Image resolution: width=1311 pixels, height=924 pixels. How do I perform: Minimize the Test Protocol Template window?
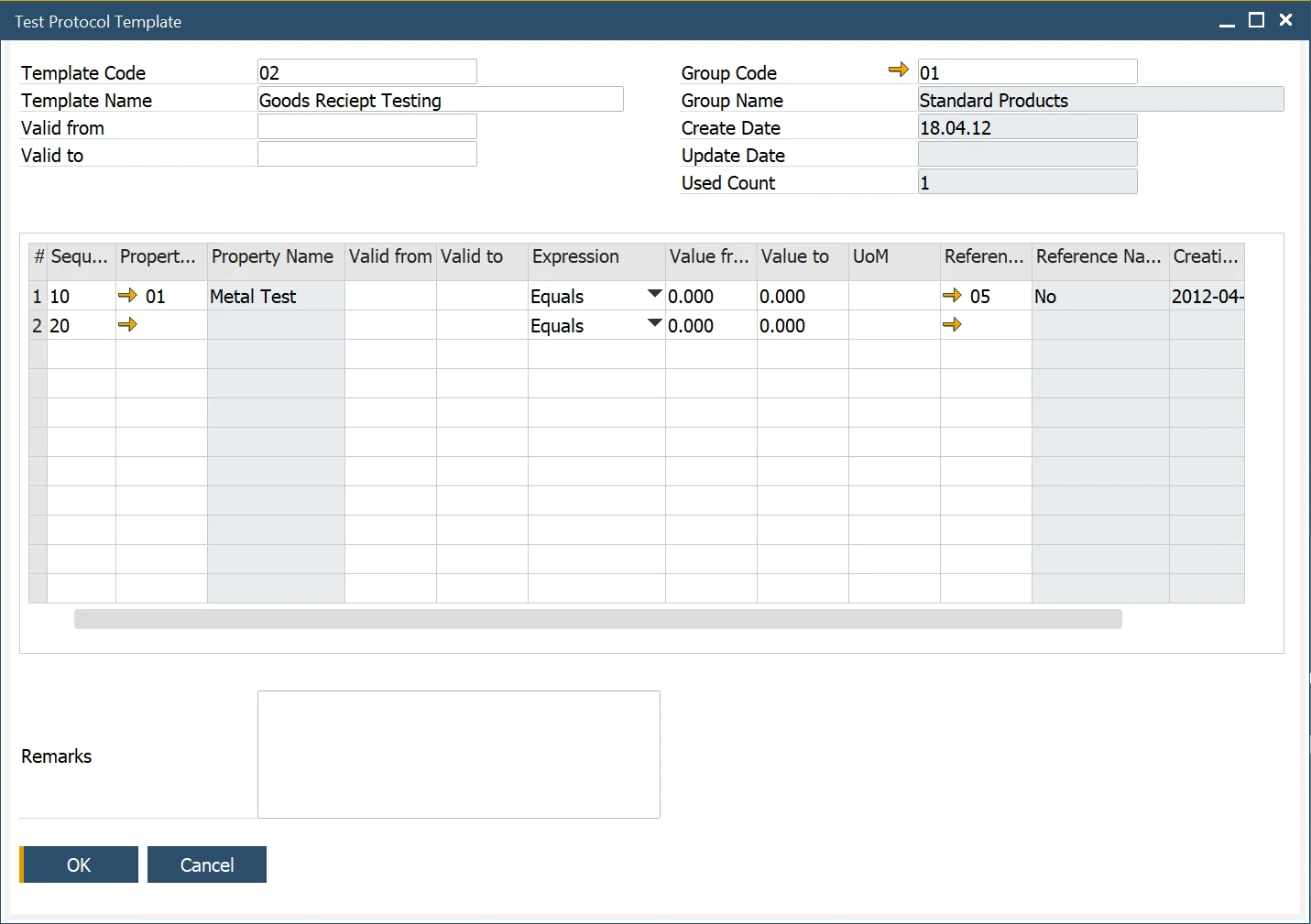(x=1227, y=22)
